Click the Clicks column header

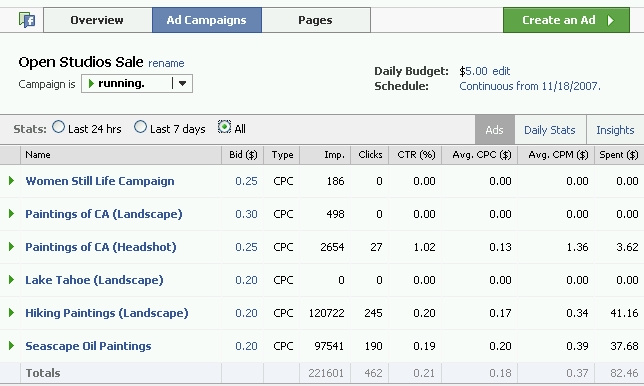[x=370, y=155]
